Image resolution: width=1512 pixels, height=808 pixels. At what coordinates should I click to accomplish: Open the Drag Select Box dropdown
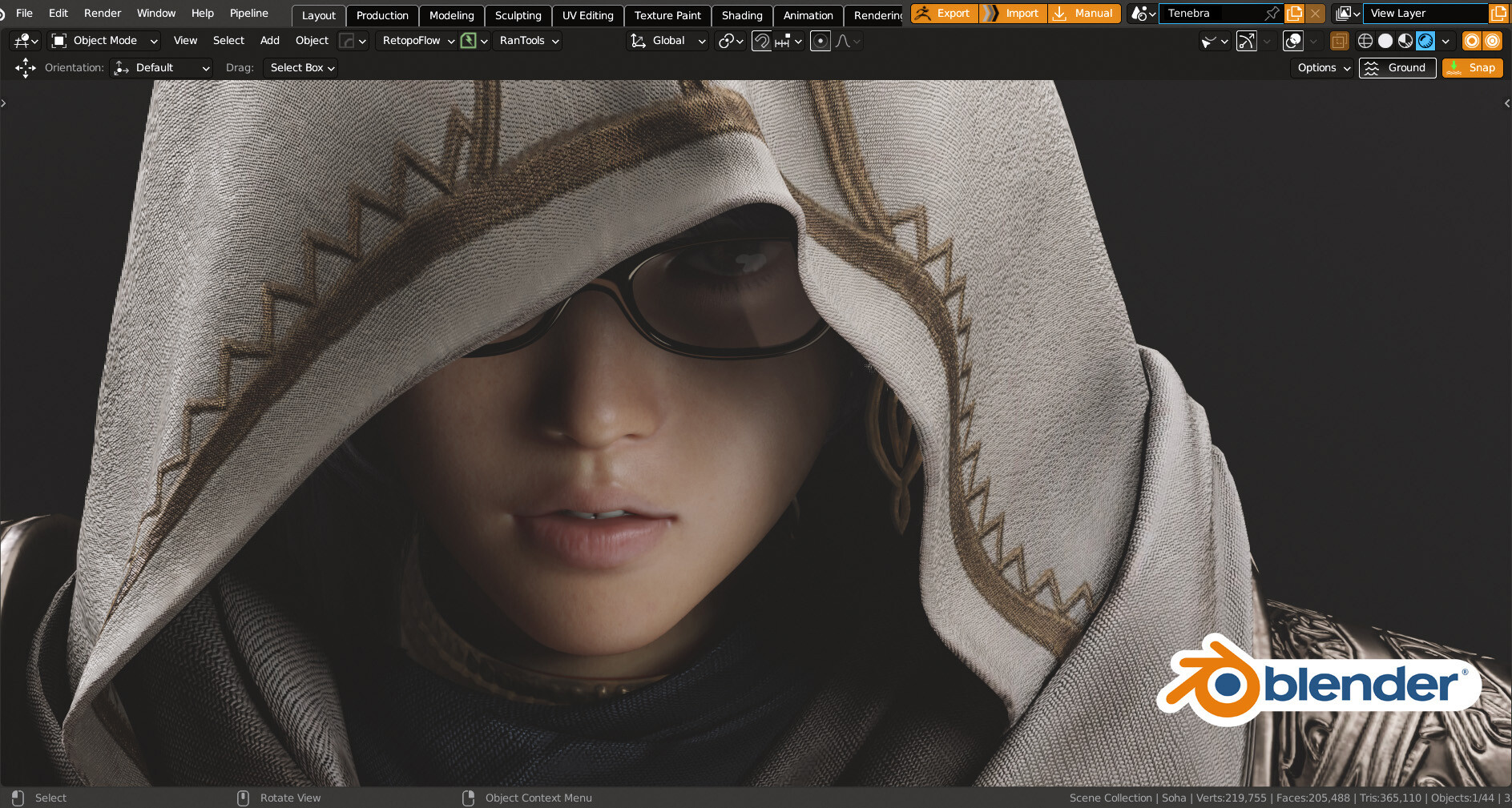click(300, 68)
